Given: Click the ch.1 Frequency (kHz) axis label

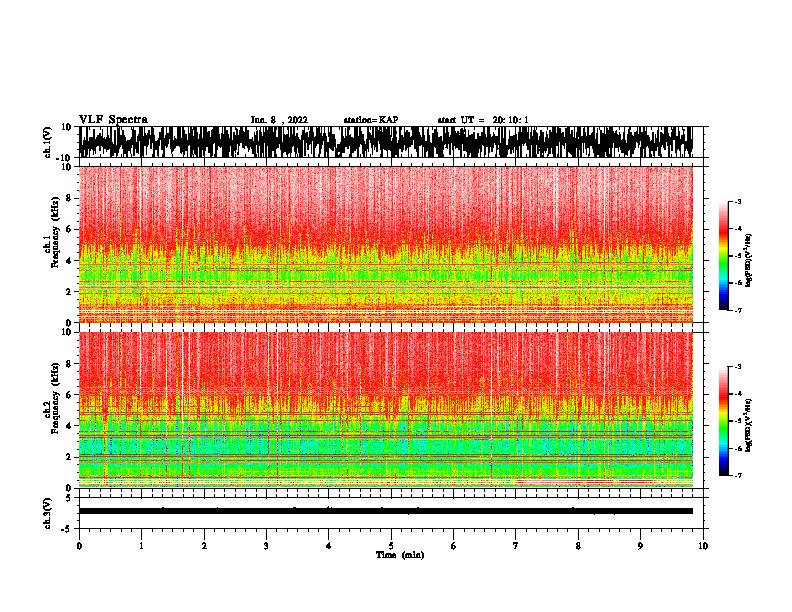Looking at the screenshot, I should coord(52,233).
